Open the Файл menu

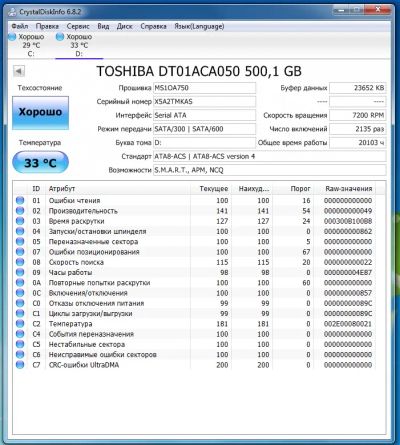click(x=20, y=26)
